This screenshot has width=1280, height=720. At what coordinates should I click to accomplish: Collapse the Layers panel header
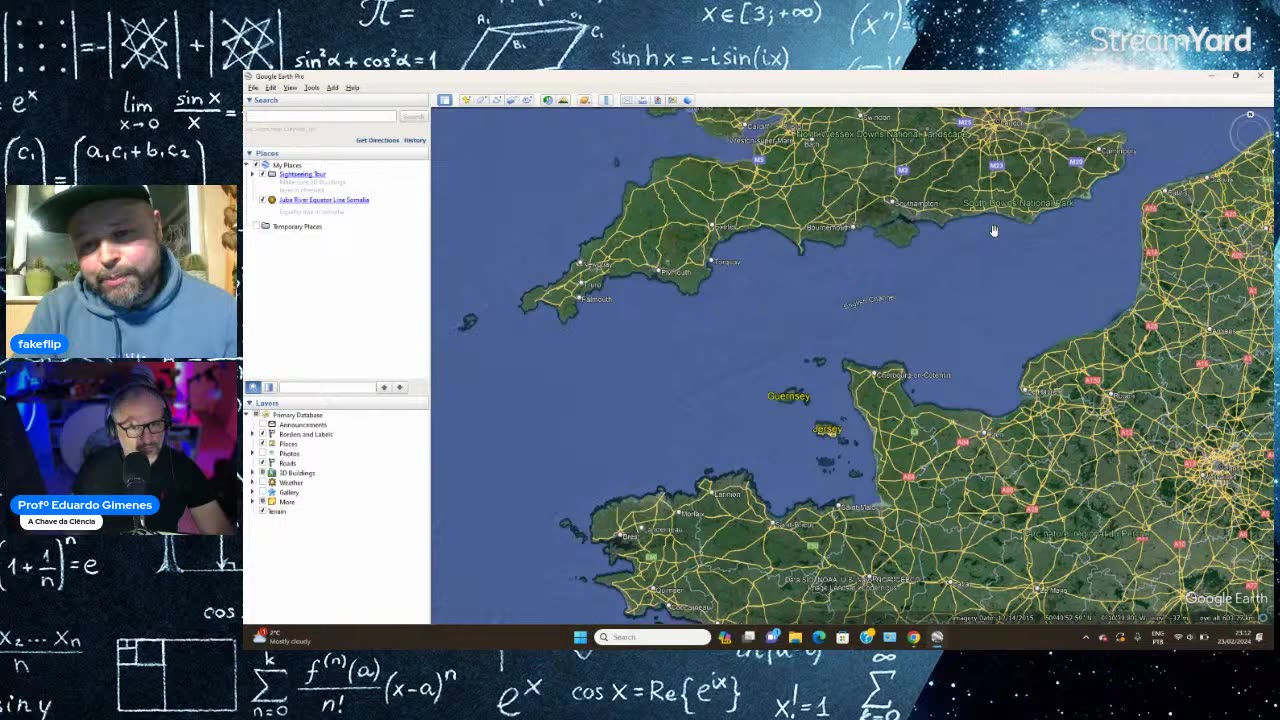click(250, 403)
